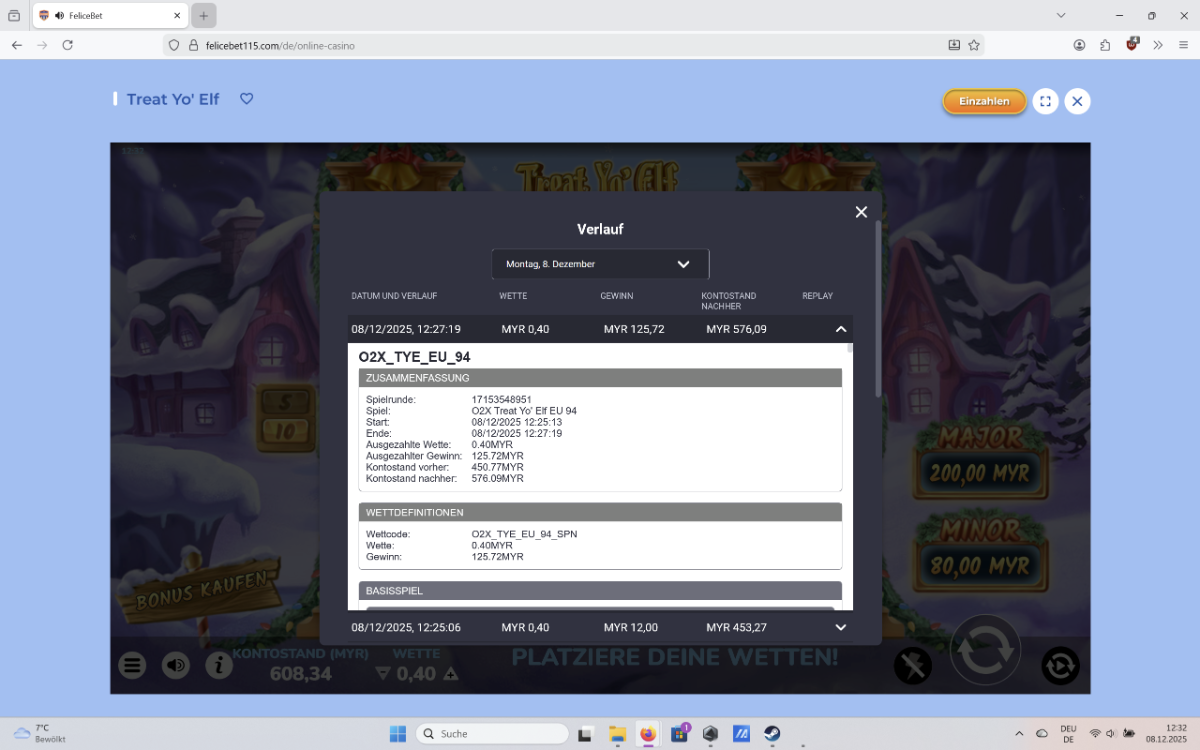This screenshot has height=750, width=1200.
Task: Click the Bonus Kaufen sign
Action: pyautogui.click(x=203, y=591)
